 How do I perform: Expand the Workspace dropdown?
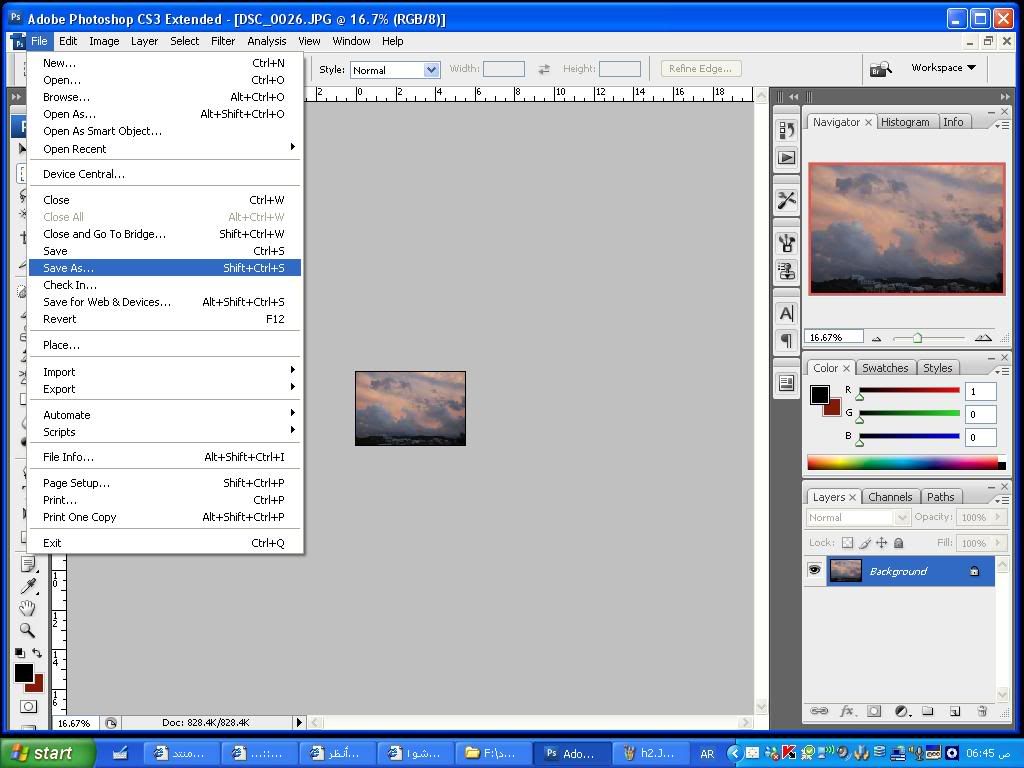point(942,68)
